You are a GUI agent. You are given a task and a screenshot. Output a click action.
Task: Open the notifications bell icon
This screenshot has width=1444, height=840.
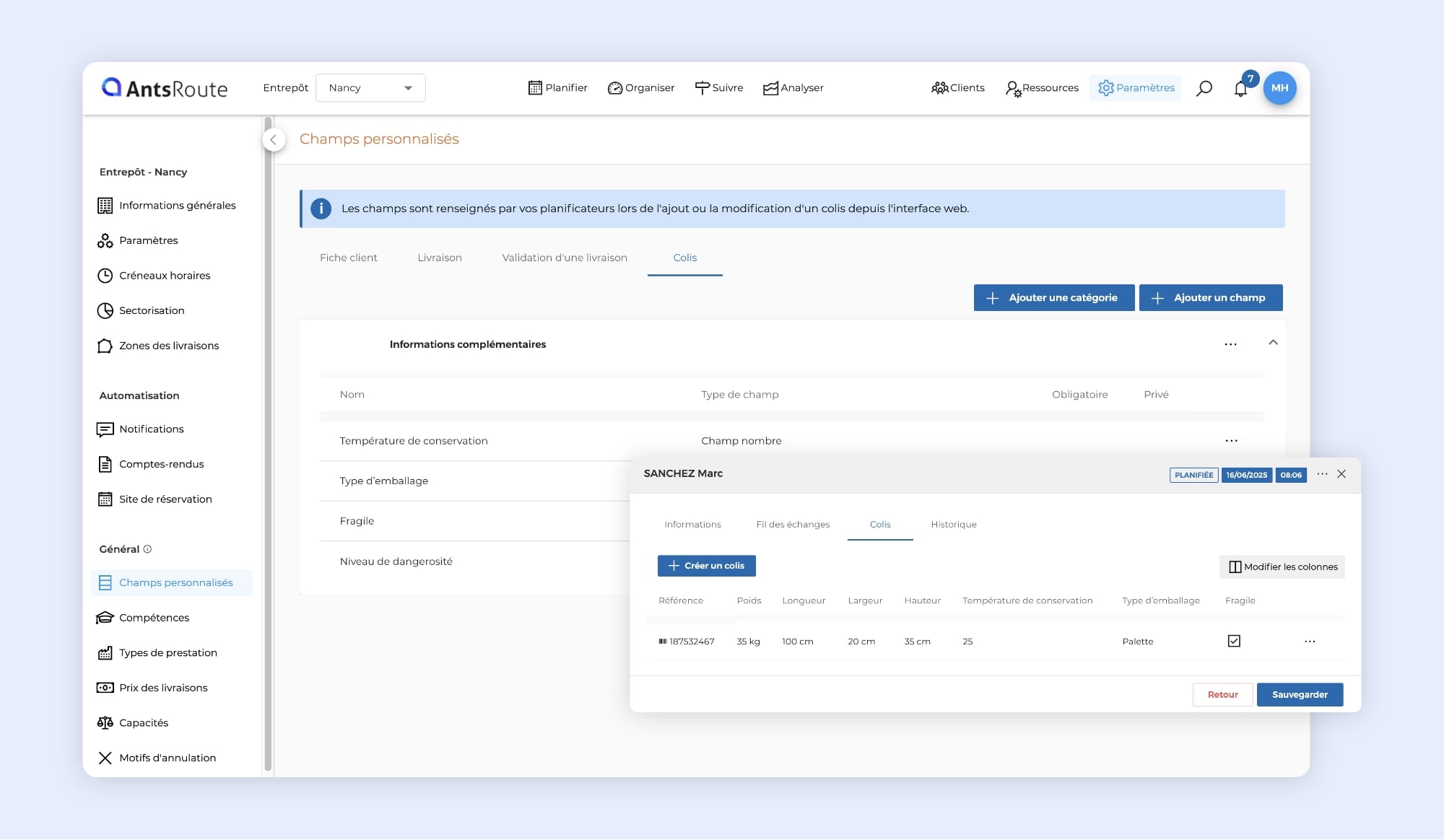1240,89
